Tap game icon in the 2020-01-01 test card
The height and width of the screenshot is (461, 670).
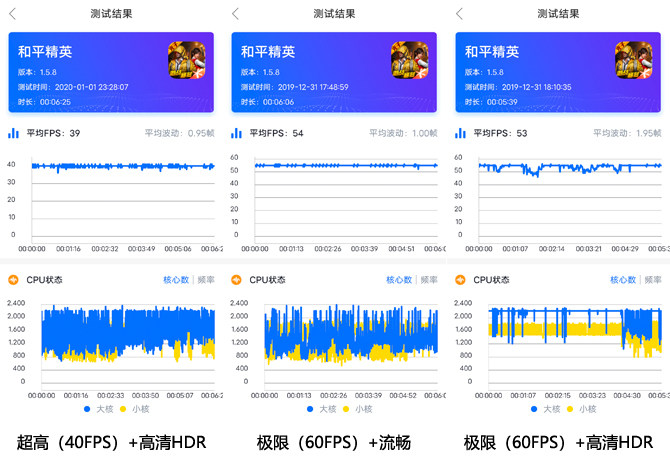point(187,60)
